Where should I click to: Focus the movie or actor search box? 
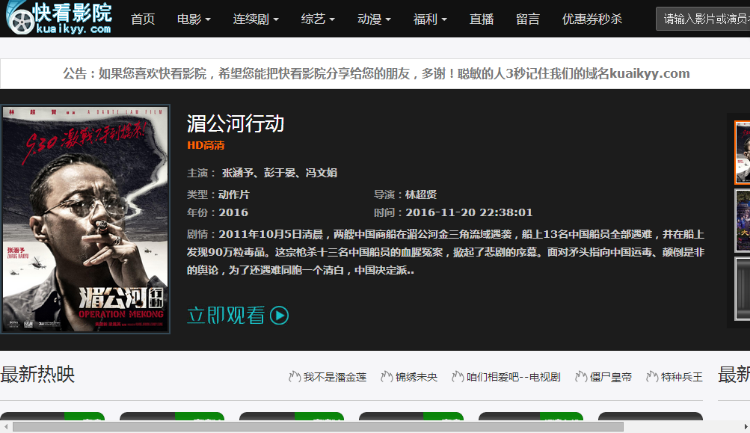703,19
